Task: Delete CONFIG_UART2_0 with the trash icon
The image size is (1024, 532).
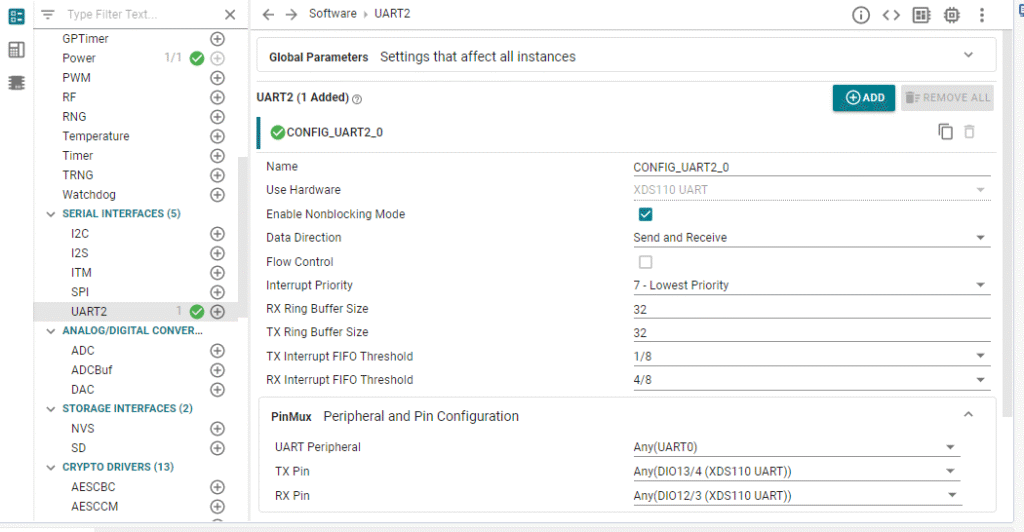Action: point(969,132)
